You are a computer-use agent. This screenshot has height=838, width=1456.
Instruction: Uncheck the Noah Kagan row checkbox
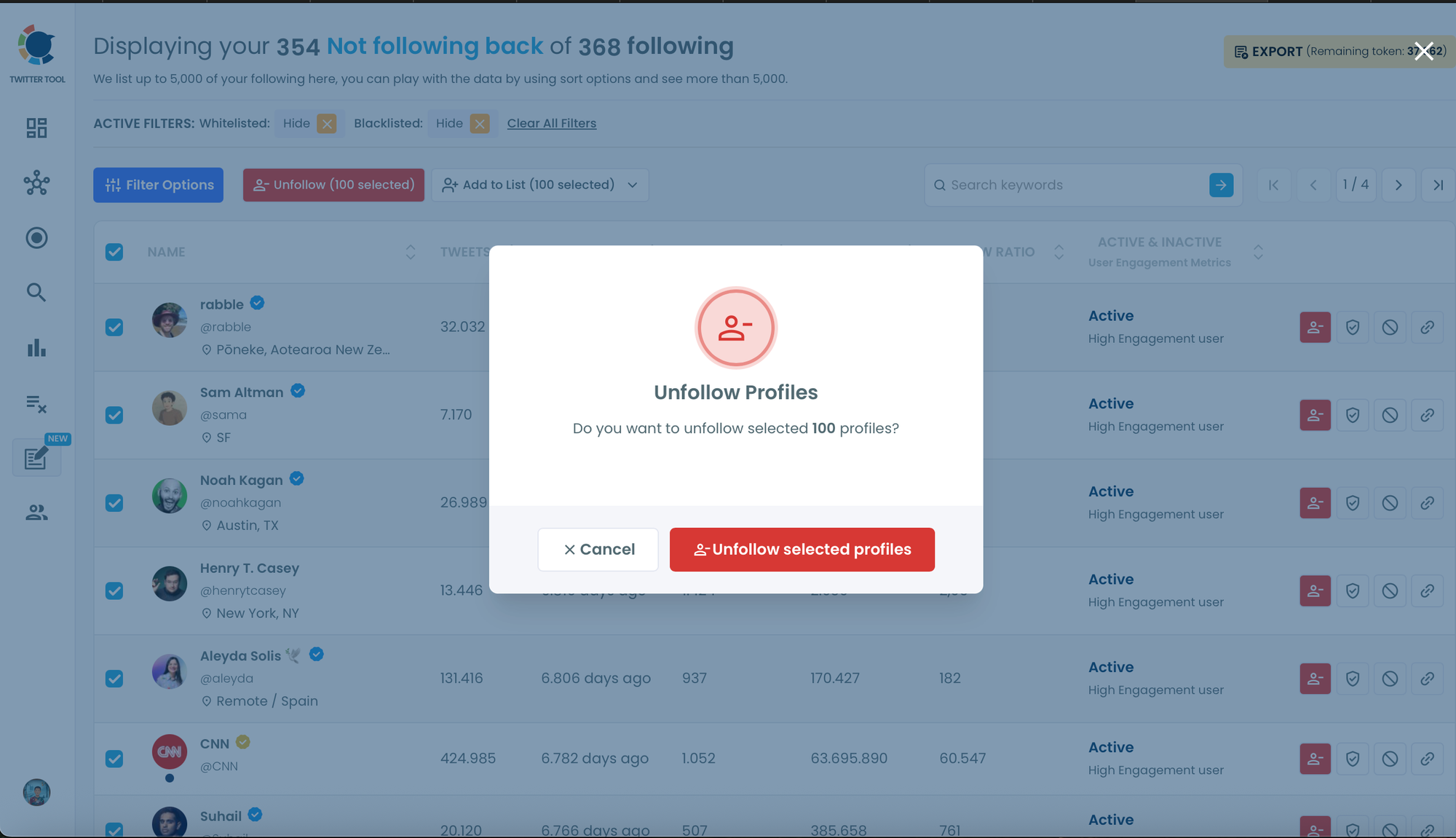coord(114,503)
